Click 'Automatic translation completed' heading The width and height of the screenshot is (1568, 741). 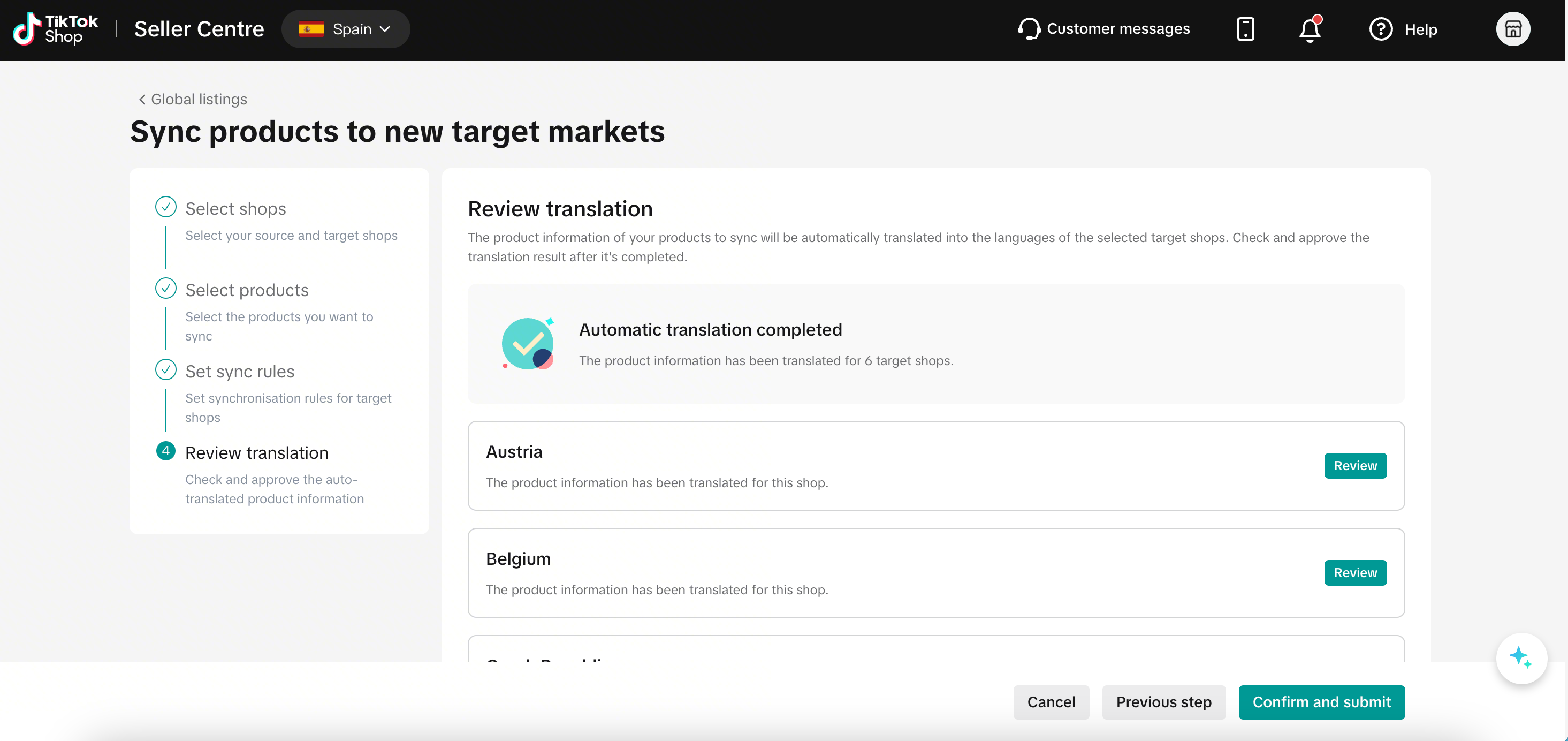click(x=710, y=329)
